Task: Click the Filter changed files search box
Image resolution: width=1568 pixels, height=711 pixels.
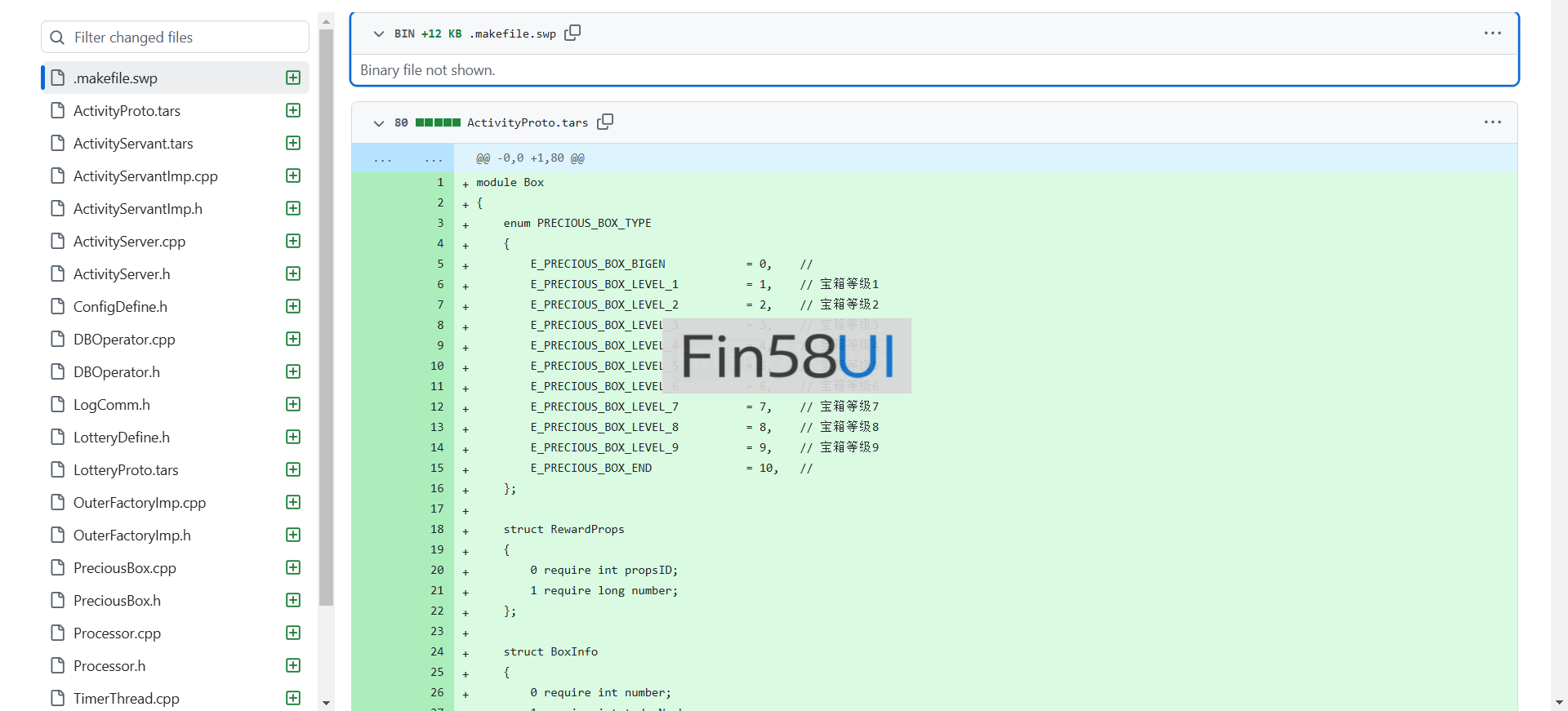Action: point(175,38)
